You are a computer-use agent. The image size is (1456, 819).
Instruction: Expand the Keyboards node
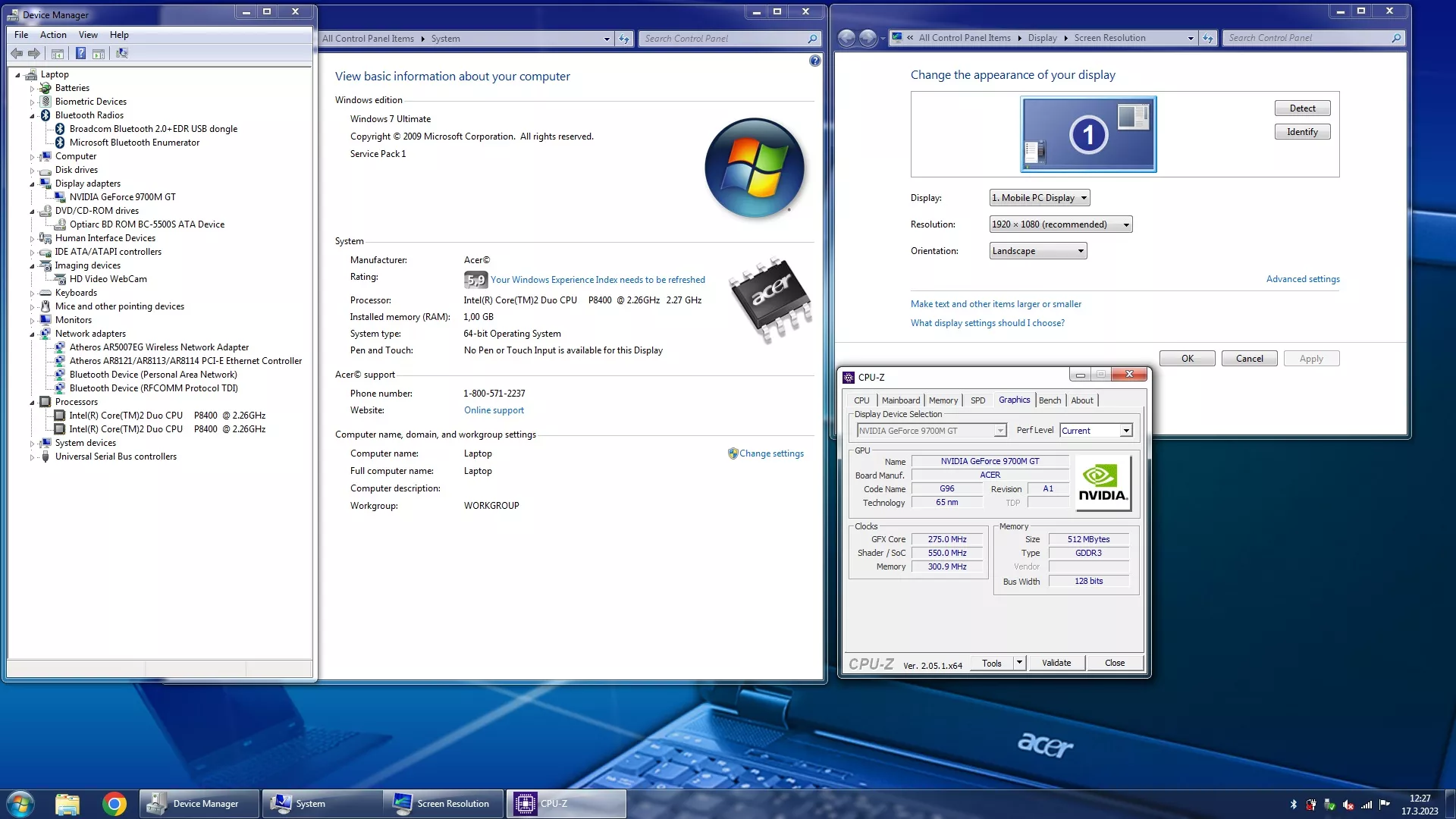point(32,293)
